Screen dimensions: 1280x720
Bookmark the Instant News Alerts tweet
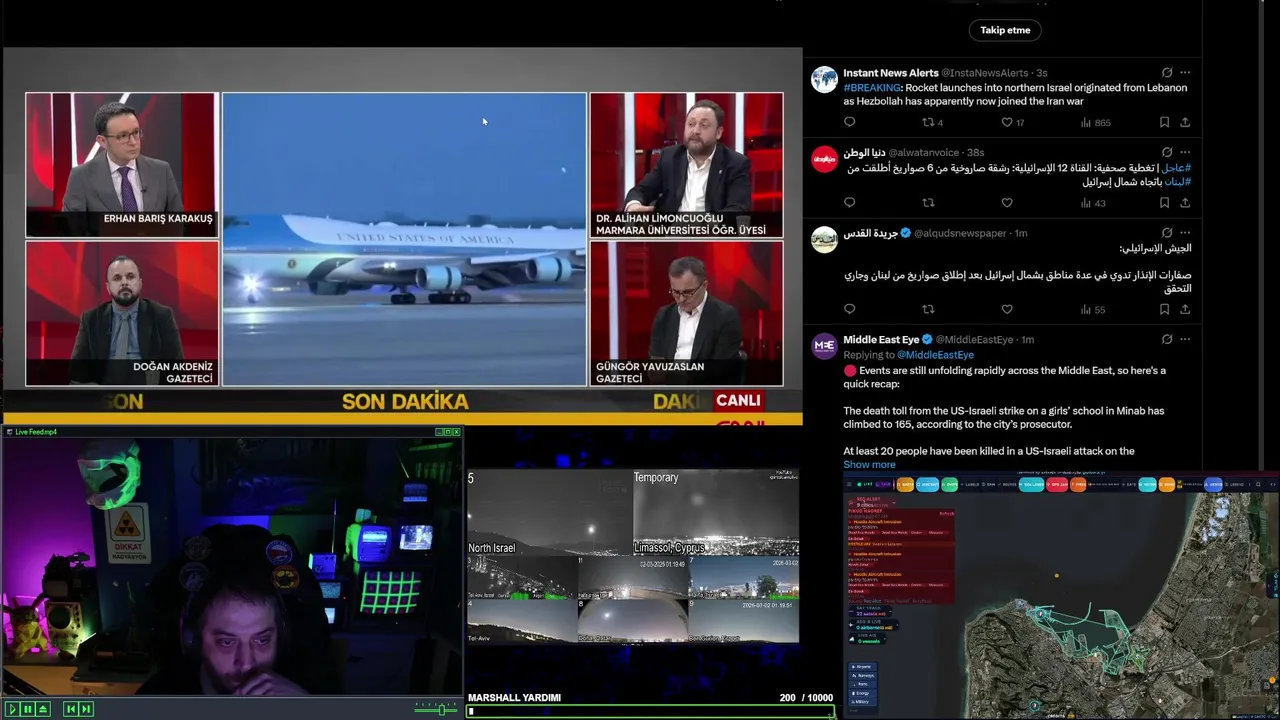tap(1164, 122)
